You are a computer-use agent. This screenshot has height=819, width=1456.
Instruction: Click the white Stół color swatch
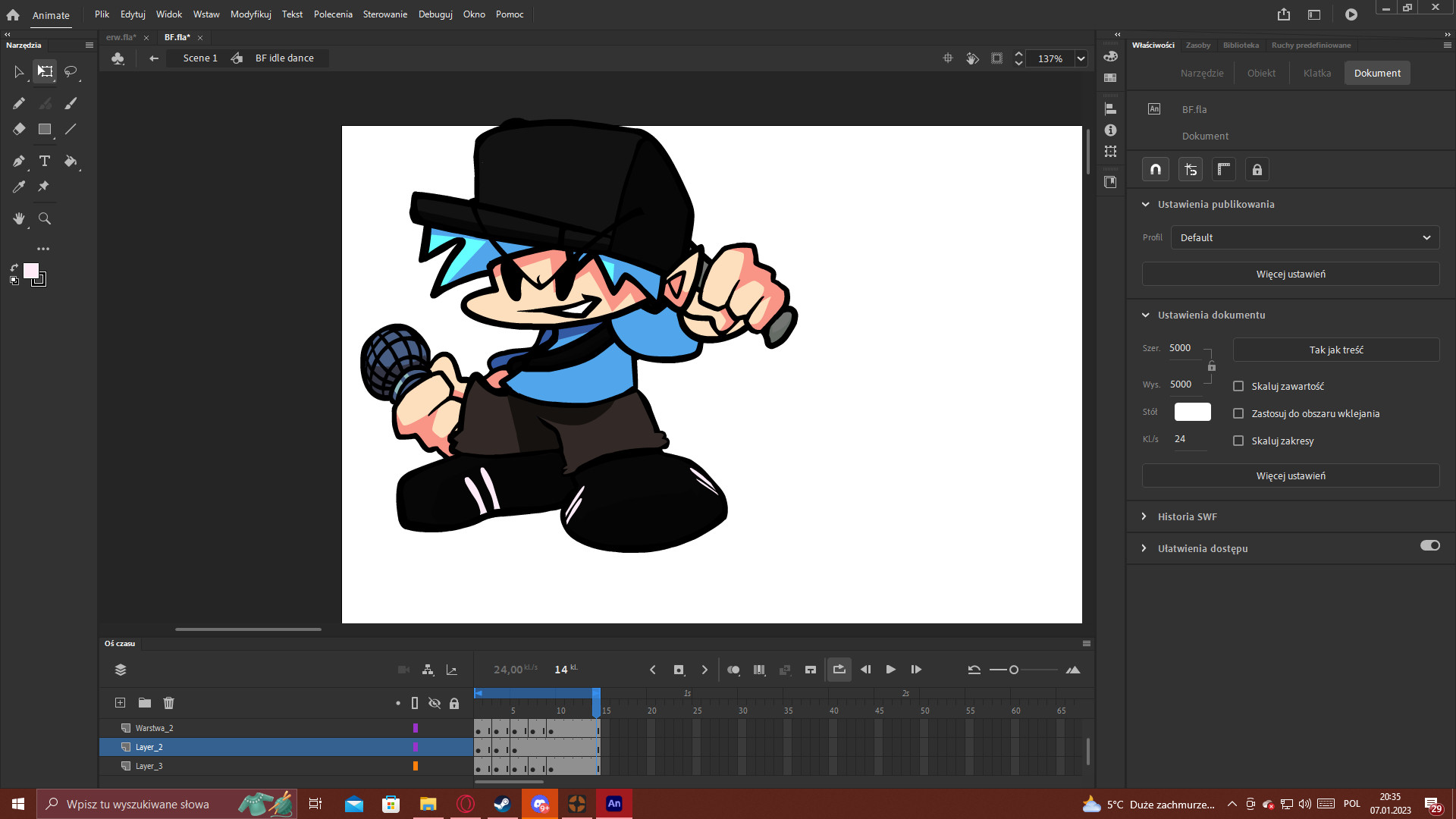click(1192, 412)
